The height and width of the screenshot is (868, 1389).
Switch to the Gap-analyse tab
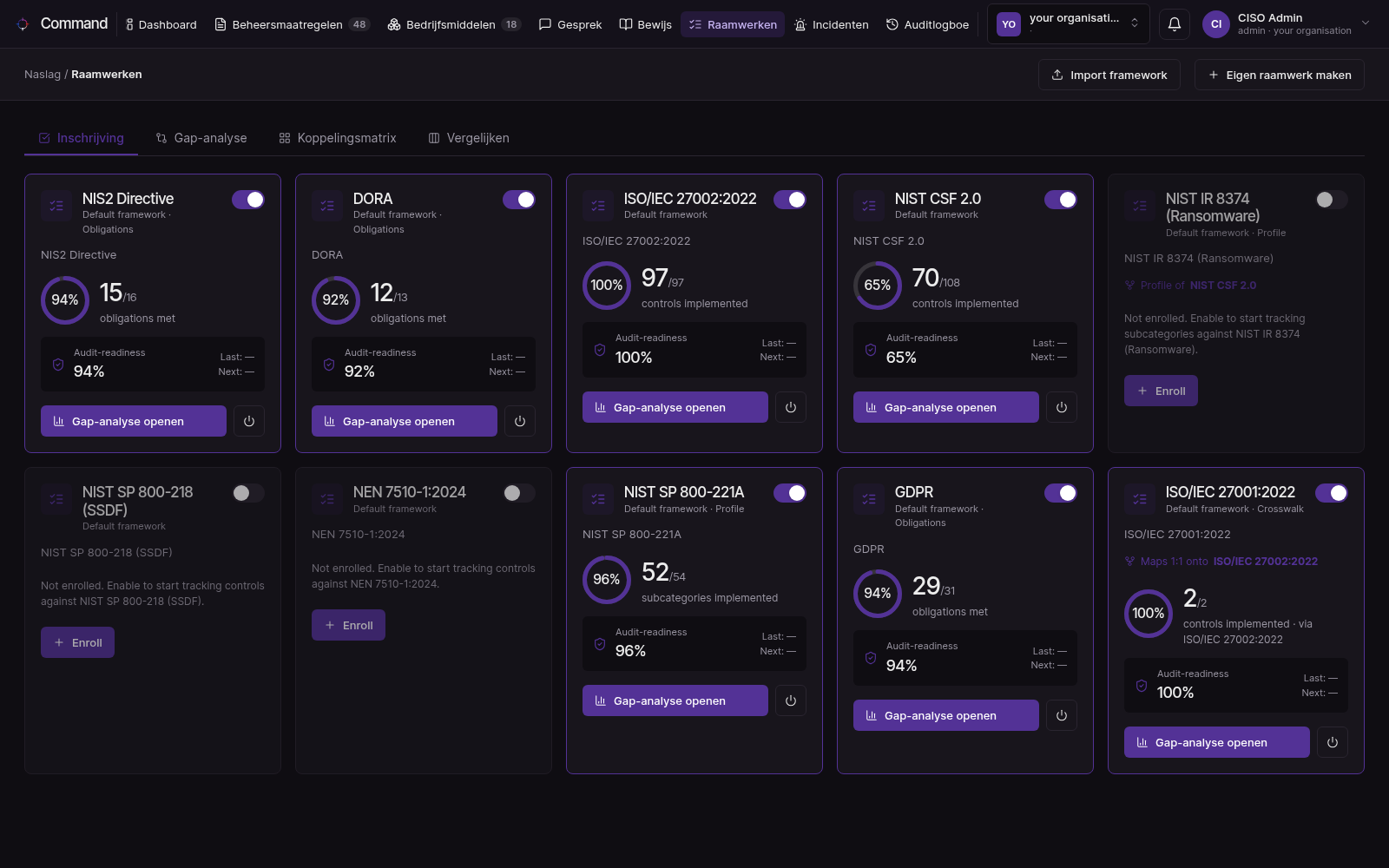coord(201,138)
